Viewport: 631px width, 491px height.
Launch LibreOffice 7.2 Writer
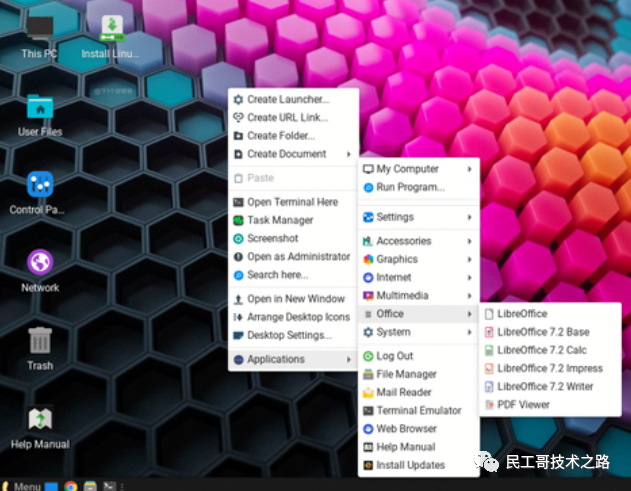(550, 386)
